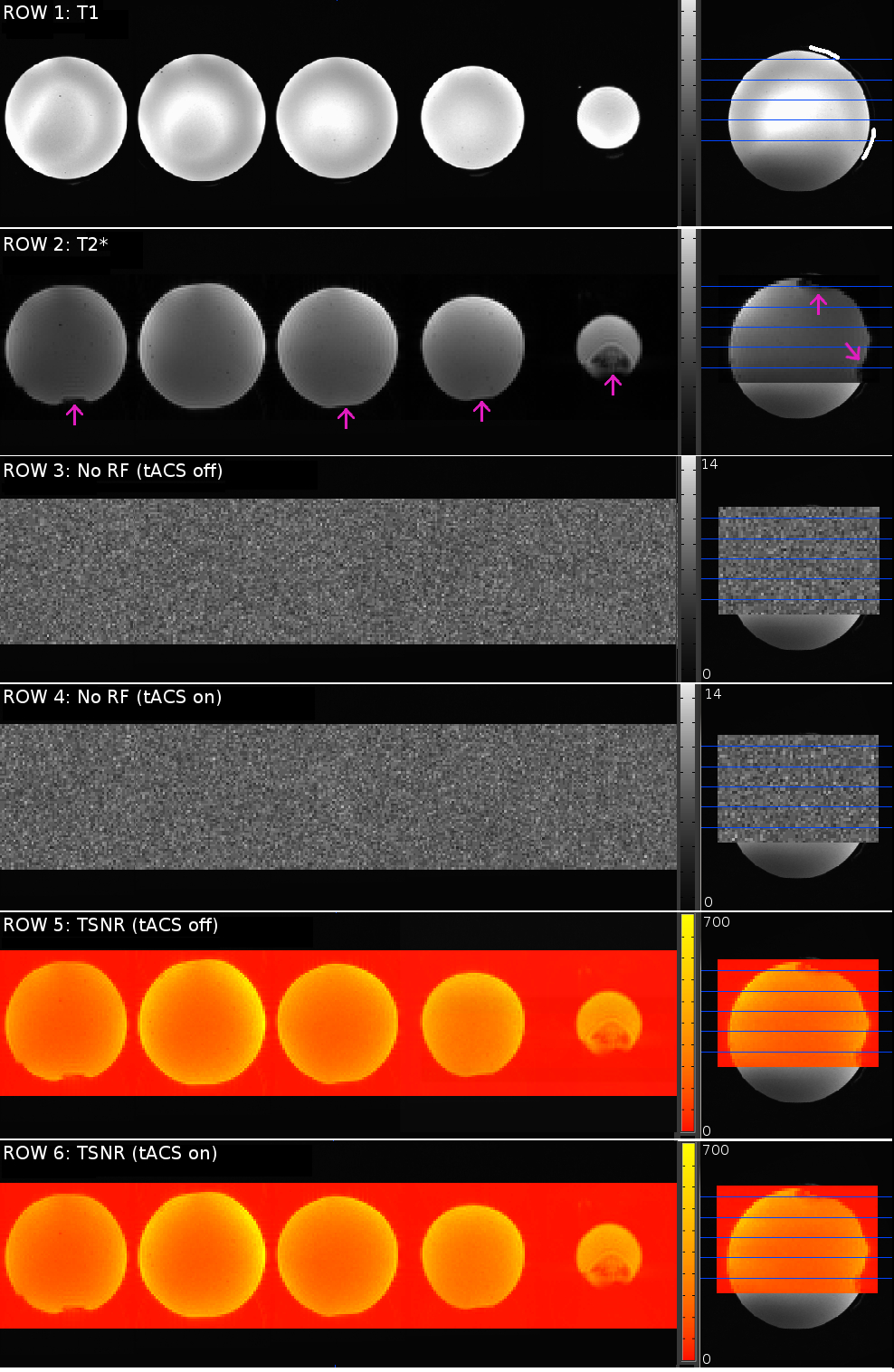Select the smallest TSNR tACS-on slice in Row 6
The width and height of the screenshot is (894, 1372).
[x=609, y=1255]
